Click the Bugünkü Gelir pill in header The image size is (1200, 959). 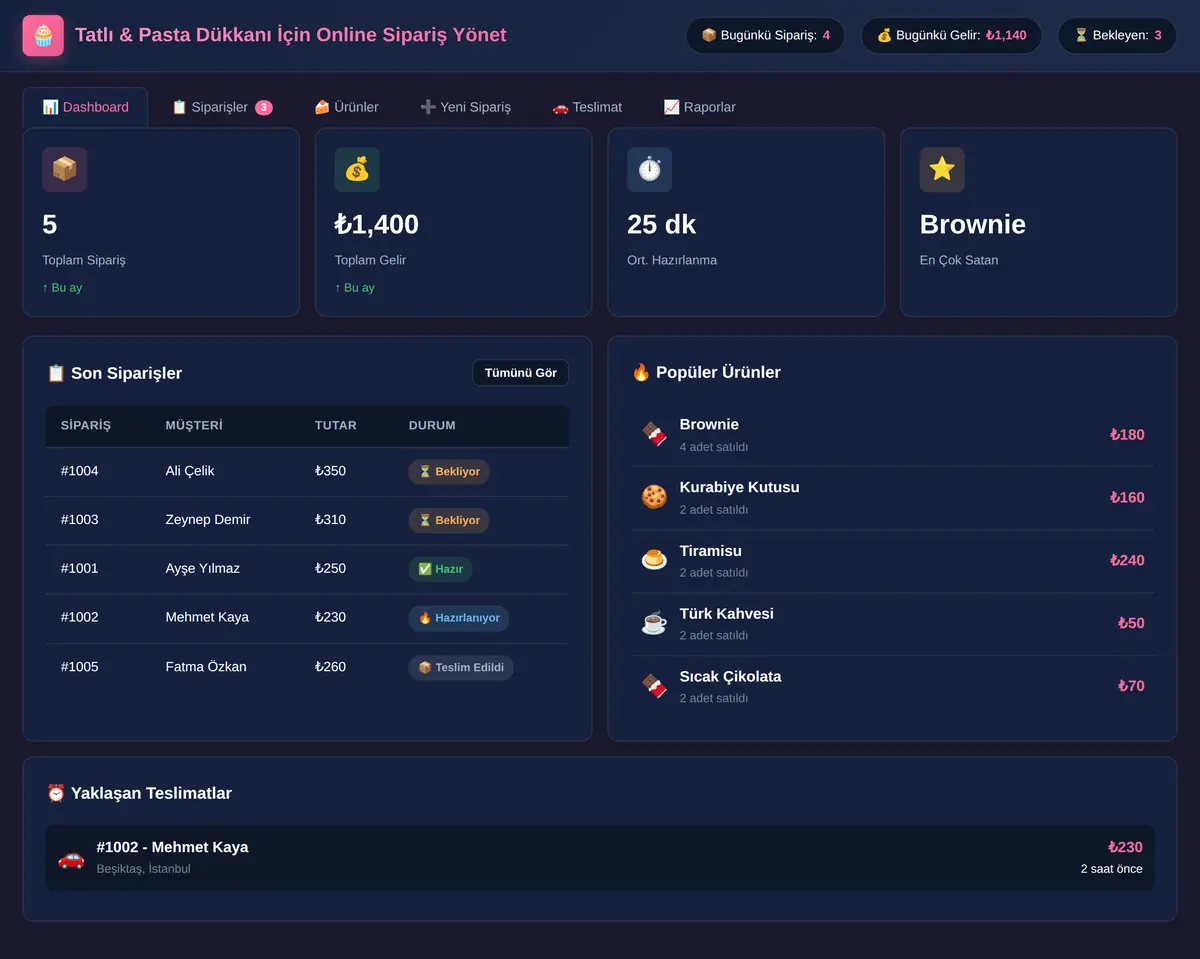(951, 35)
